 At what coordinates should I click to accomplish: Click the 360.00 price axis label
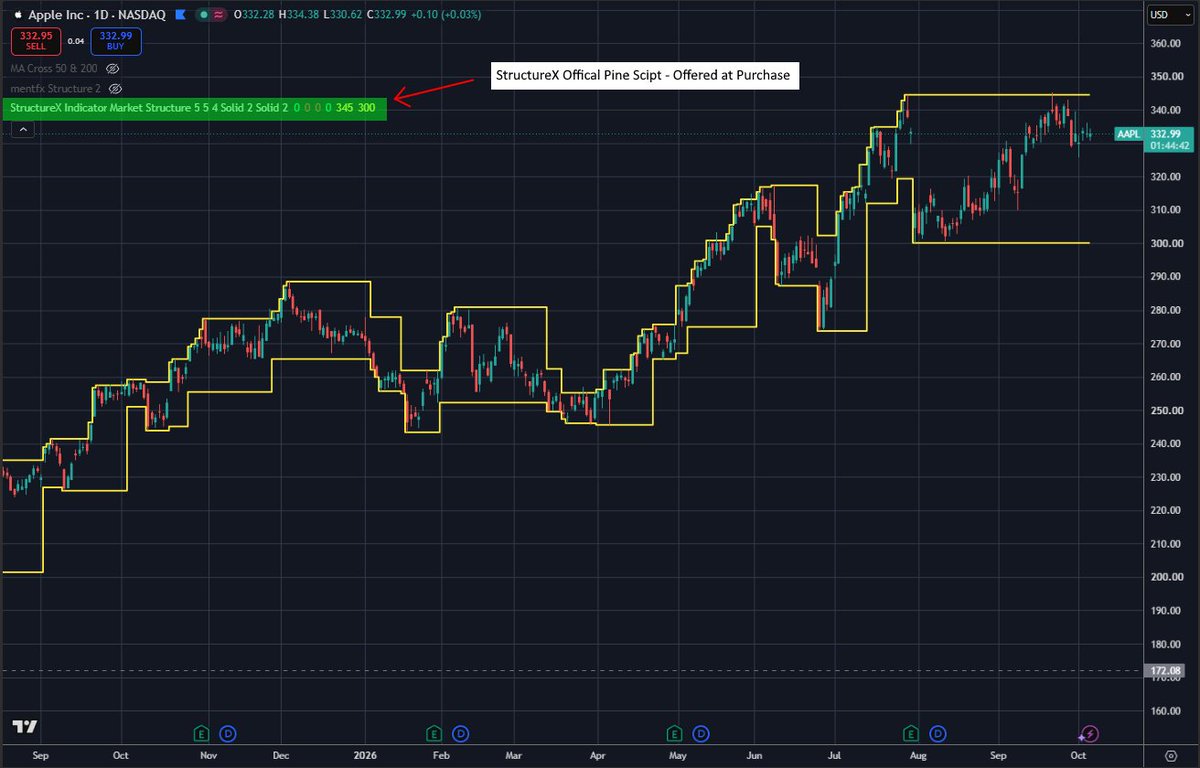click(x=1166, y=44)
